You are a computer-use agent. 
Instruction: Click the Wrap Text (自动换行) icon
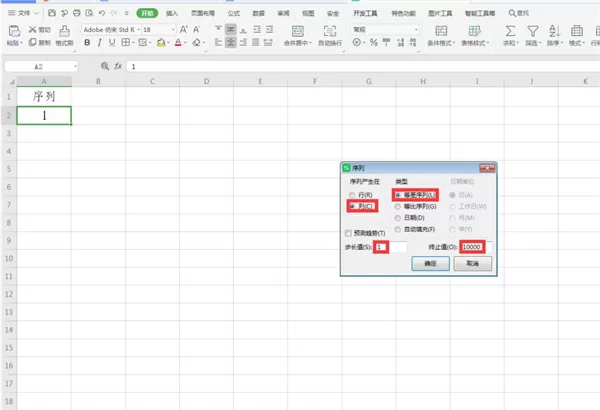pyautogui.click(x=330, y=31)
